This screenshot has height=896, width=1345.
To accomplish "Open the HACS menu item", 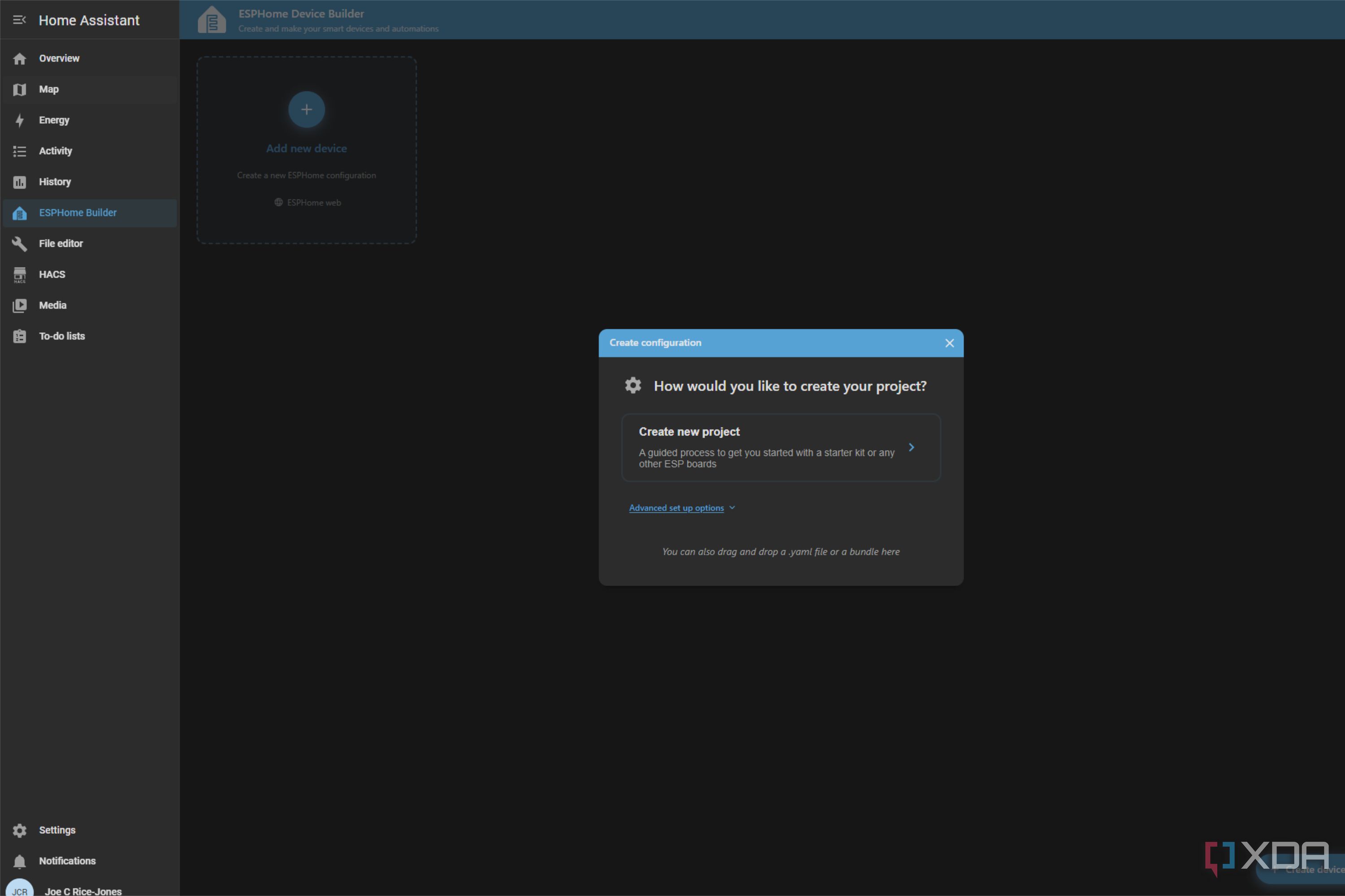I will [90, 274].
